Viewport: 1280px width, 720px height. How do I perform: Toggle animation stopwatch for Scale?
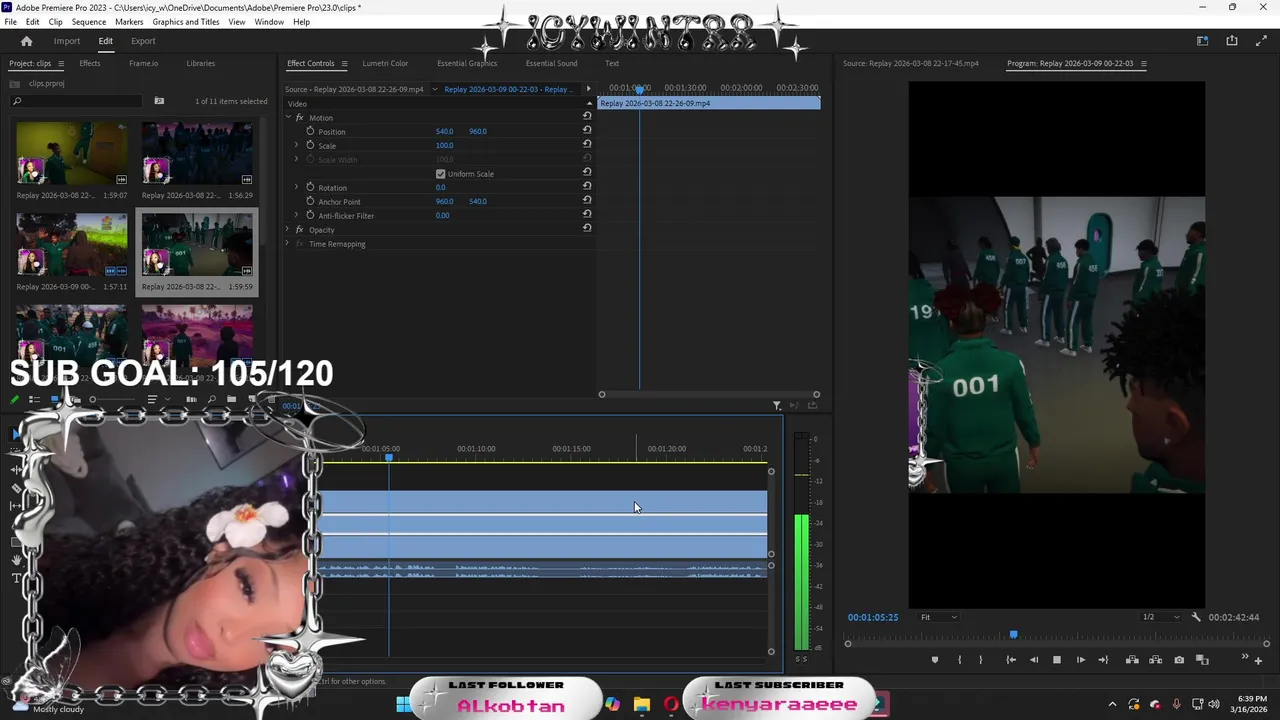point(310,145)
